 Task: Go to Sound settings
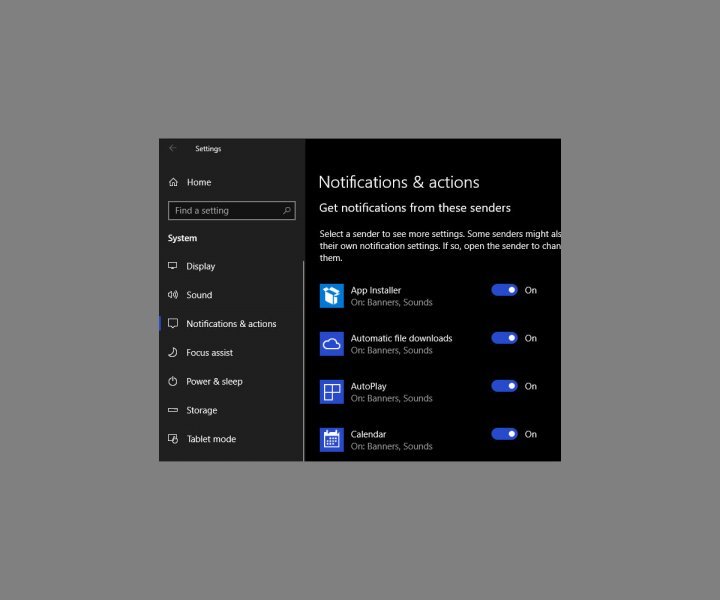231,295
